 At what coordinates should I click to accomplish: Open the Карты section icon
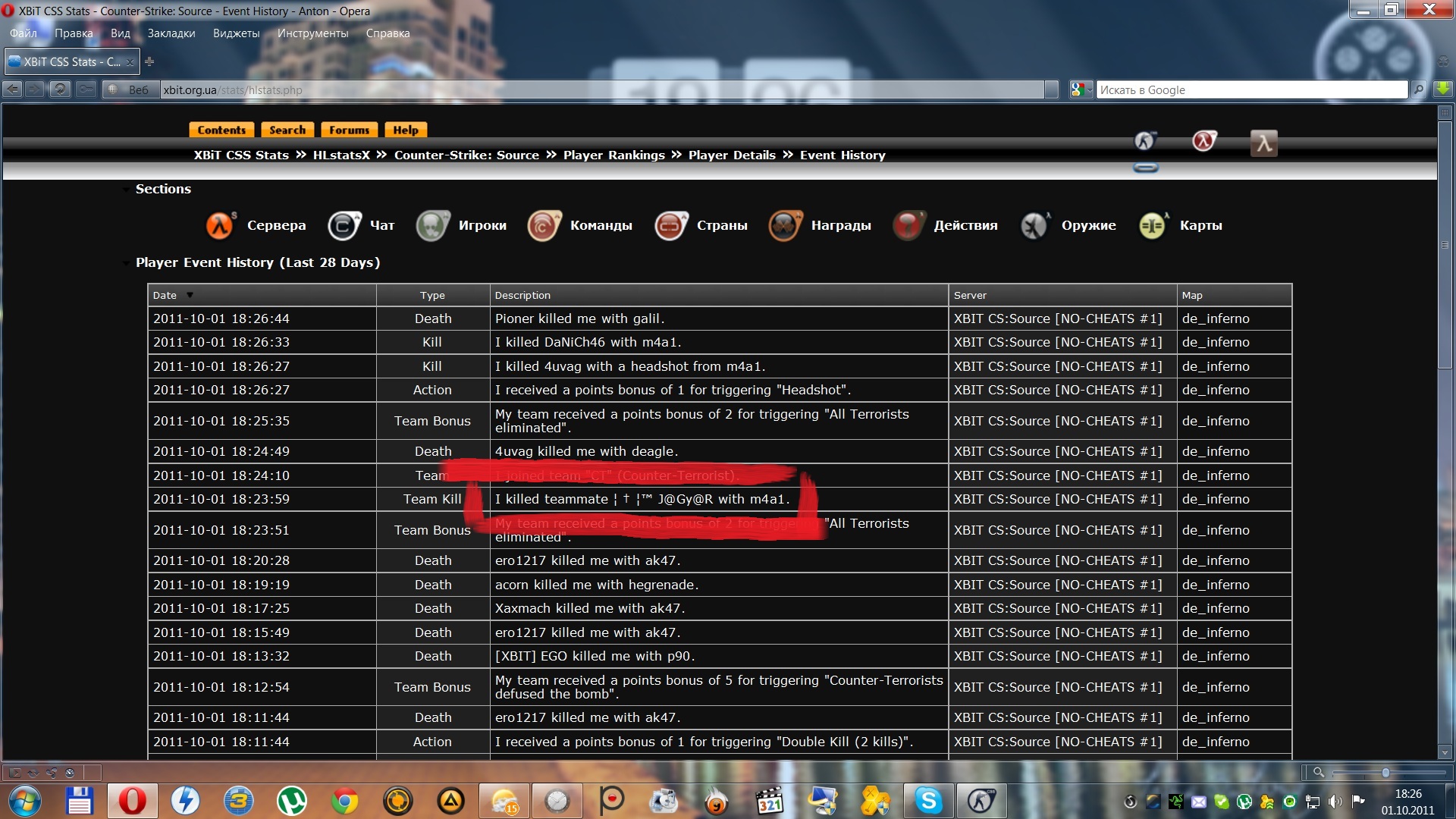(x=1153, y=225)
